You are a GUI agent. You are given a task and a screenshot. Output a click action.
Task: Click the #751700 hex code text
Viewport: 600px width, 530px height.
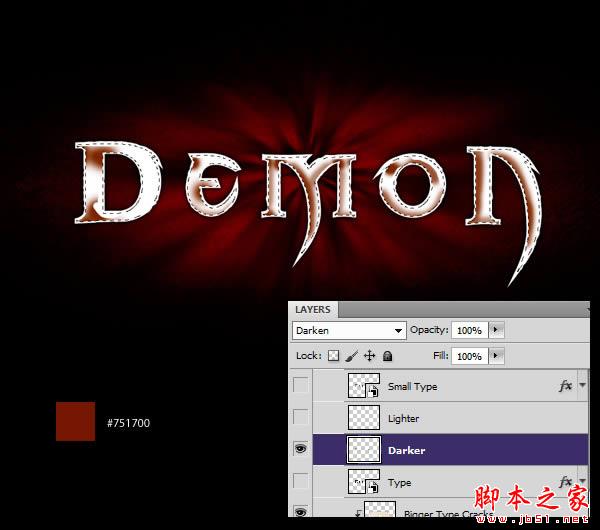point(129,423)
